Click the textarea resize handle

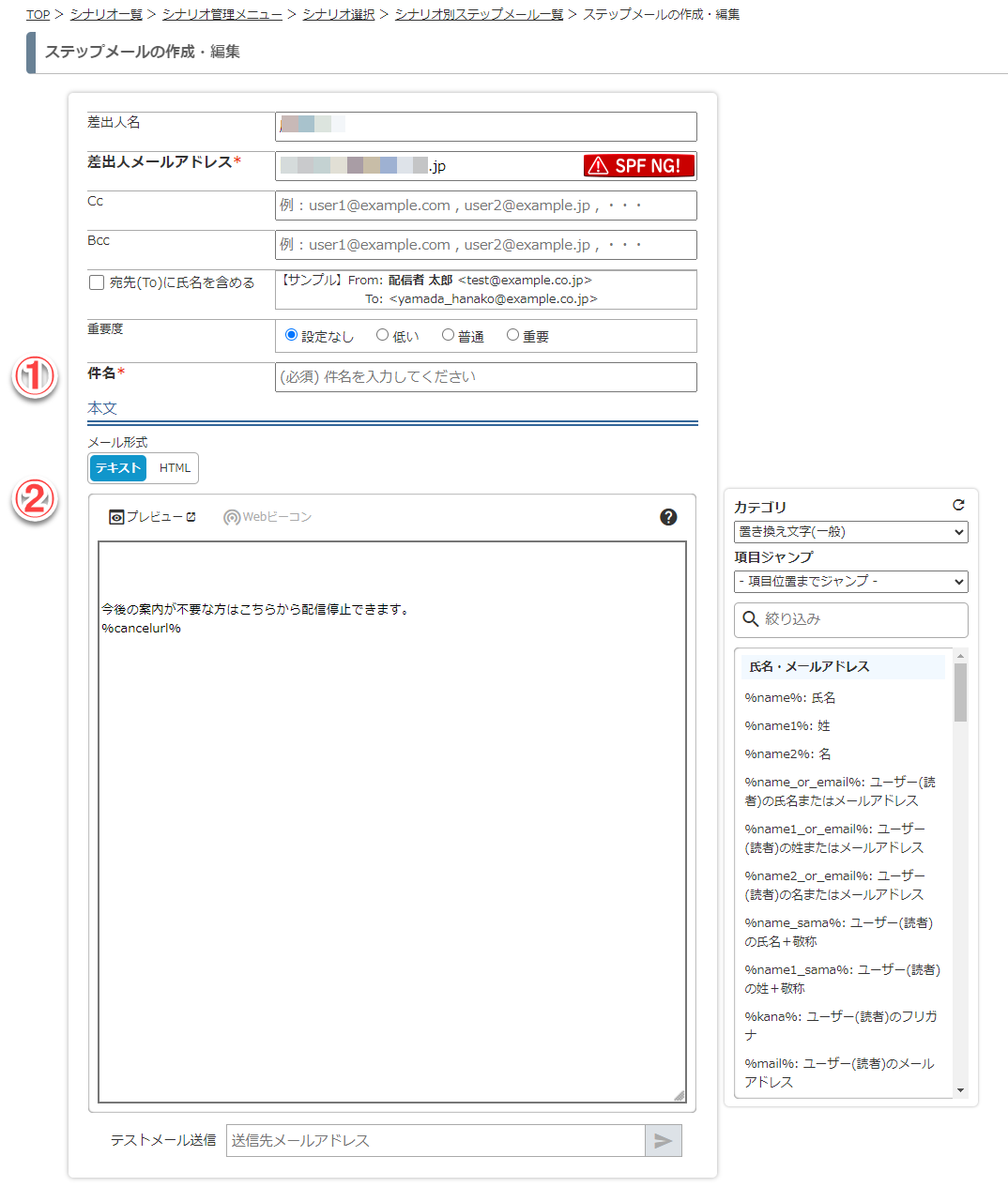coord(679,1095)
